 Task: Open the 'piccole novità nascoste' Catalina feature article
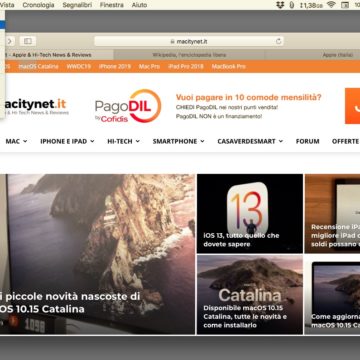[x=97, y=254]
